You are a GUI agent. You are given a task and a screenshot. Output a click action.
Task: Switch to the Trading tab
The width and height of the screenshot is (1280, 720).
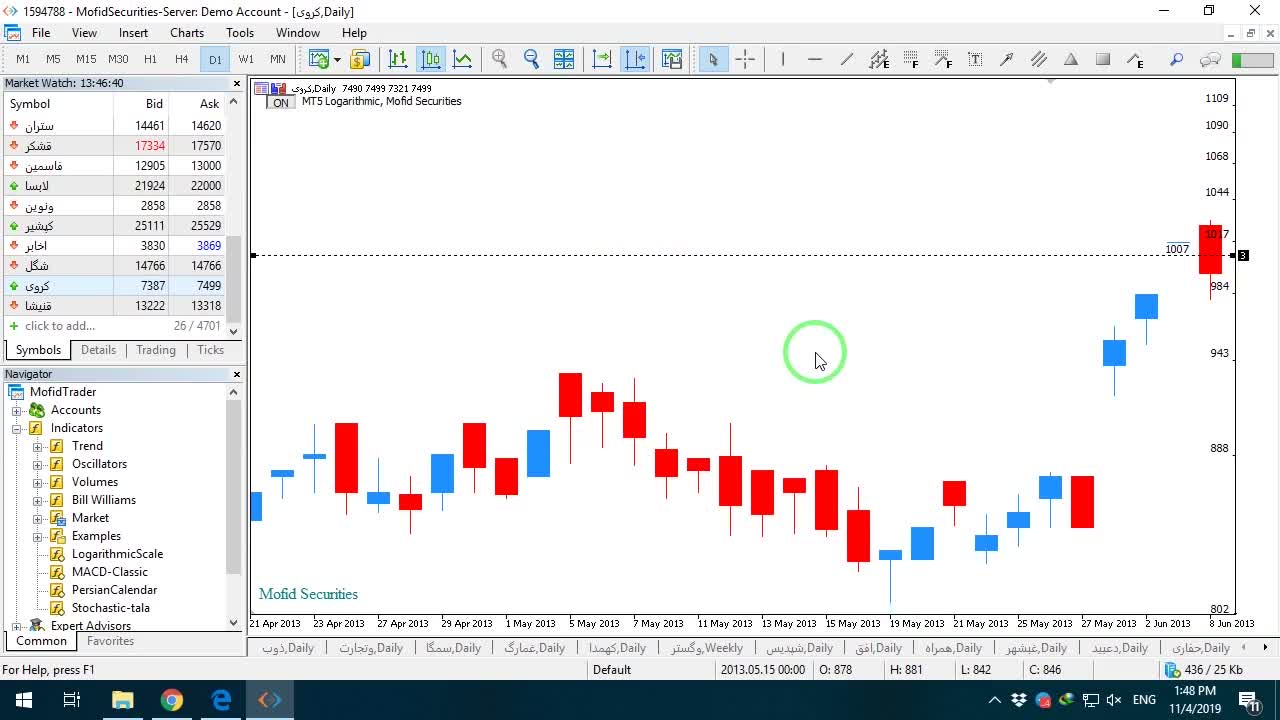(156, 350)
